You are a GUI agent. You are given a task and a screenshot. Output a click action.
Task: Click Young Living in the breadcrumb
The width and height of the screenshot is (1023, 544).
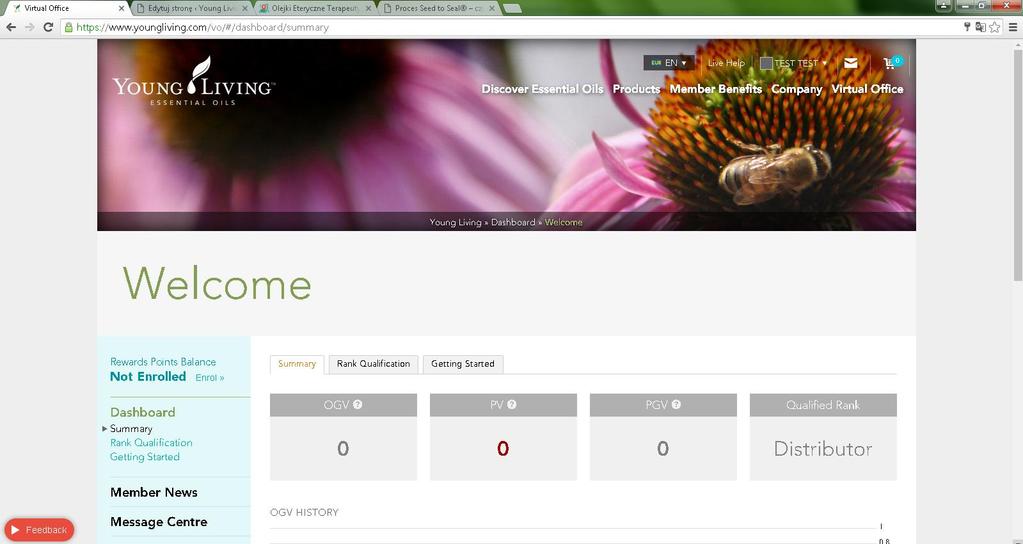[x=455, y=222]
